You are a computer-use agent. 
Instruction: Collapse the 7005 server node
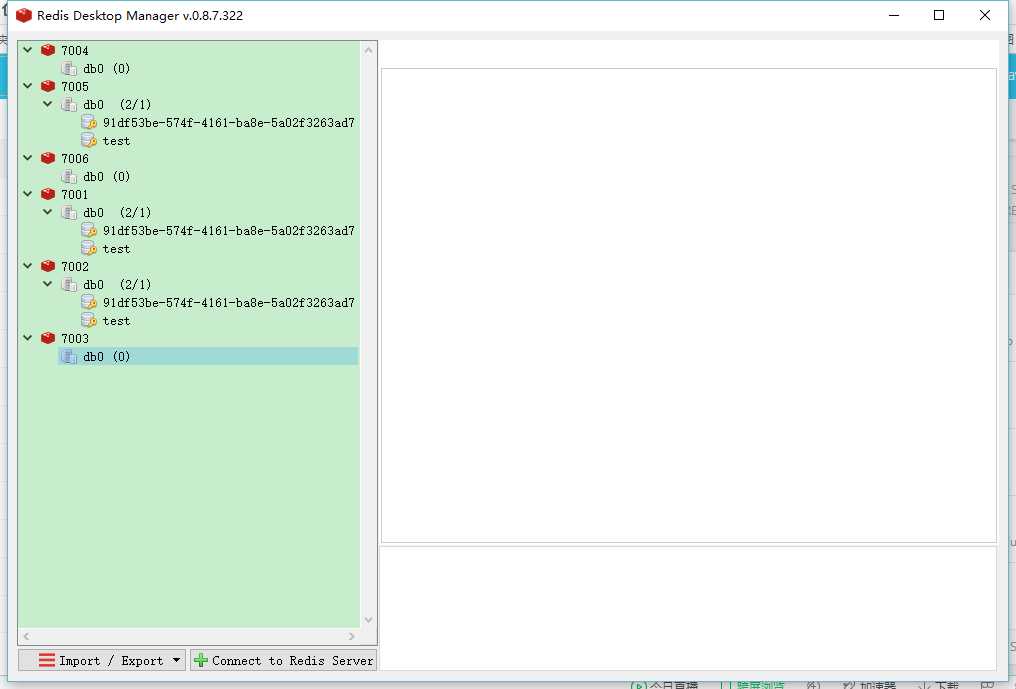tap(27, 86)
